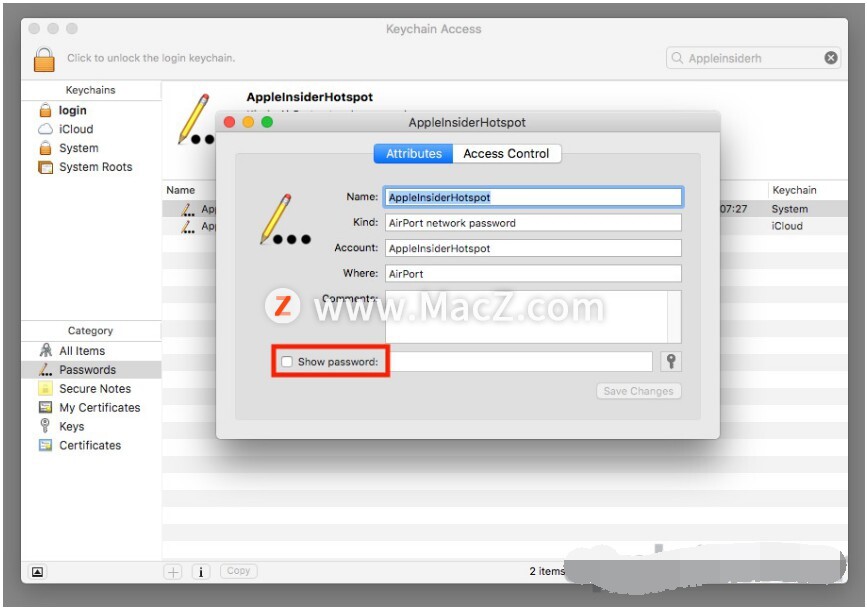Click the add item plus button
This screenshot has height=611, width=867.
click(173, 572)
